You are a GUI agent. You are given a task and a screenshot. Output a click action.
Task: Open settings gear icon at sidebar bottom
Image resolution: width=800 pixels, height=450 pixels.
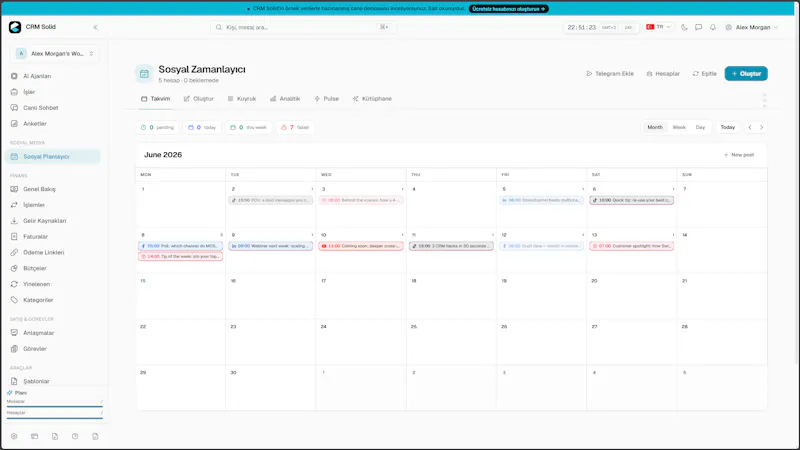coord(14,436)
